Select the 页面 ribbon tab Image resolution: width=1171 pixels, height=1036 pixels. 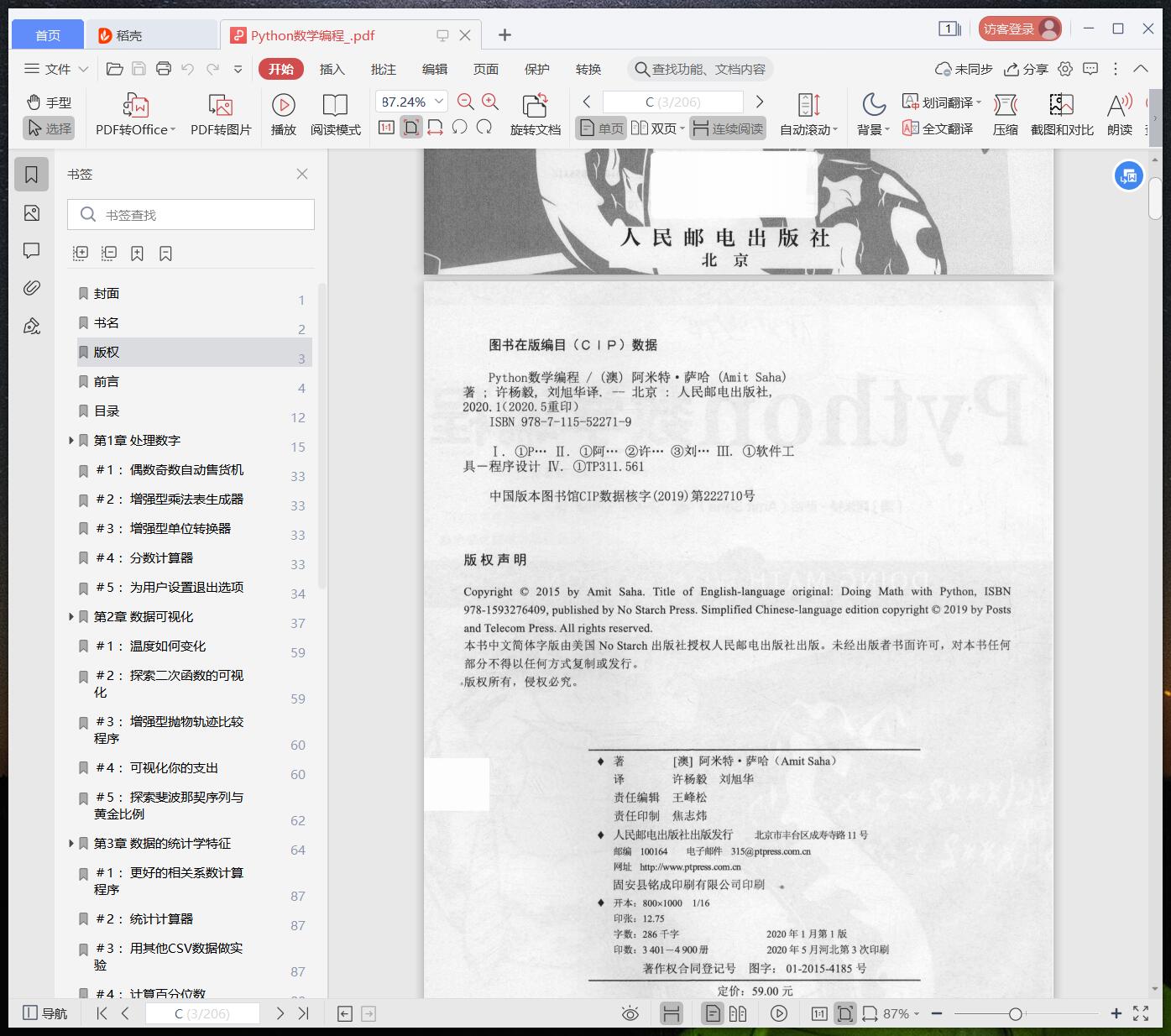tap(486, 69)
